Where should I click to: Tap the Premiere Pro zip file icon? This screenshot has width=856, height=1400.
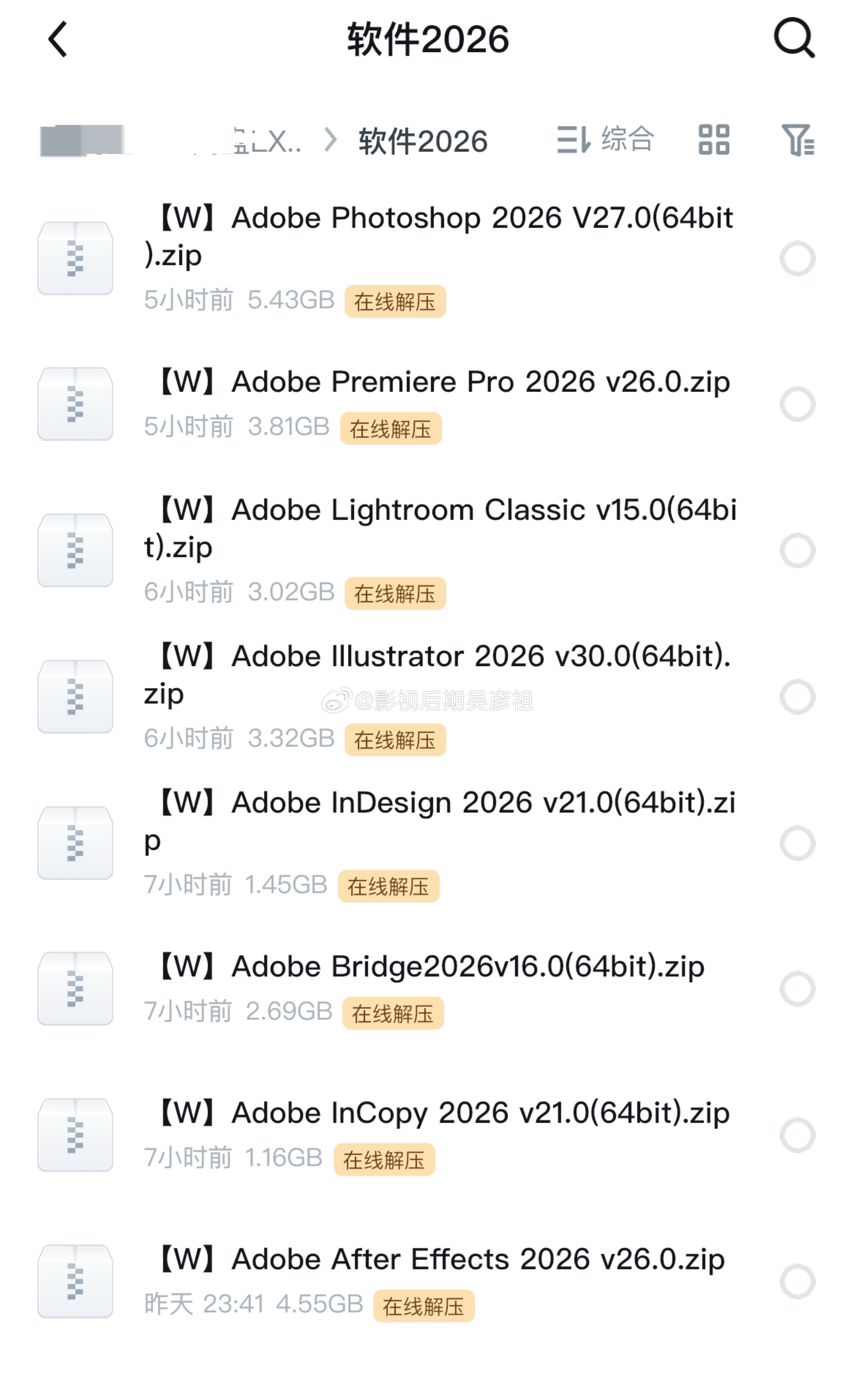pyautogui.click(x=75, y=404)
